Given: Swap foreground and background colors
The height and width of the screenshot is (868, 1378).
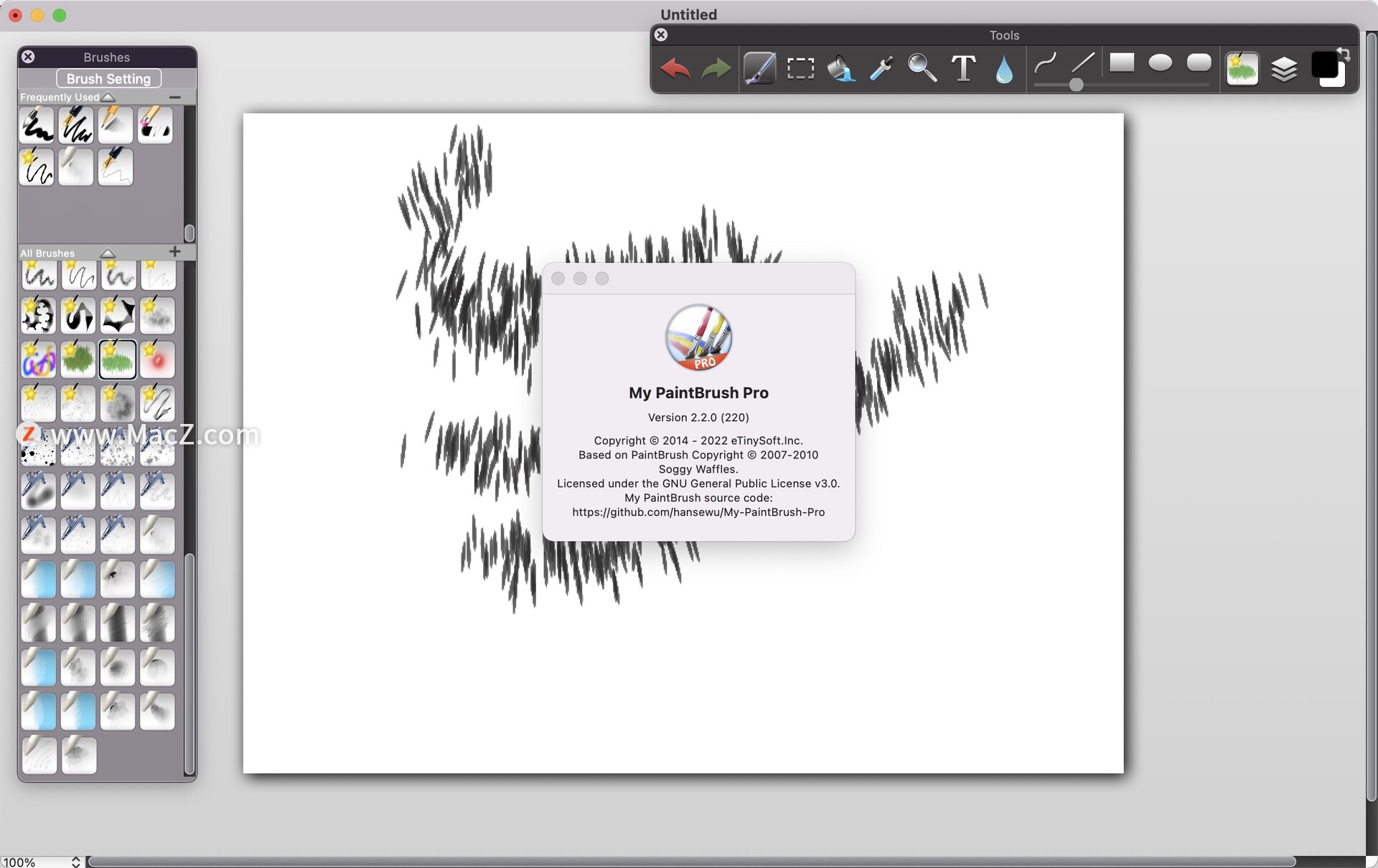Looking at the screenshot, I should tap(1344, 54).
